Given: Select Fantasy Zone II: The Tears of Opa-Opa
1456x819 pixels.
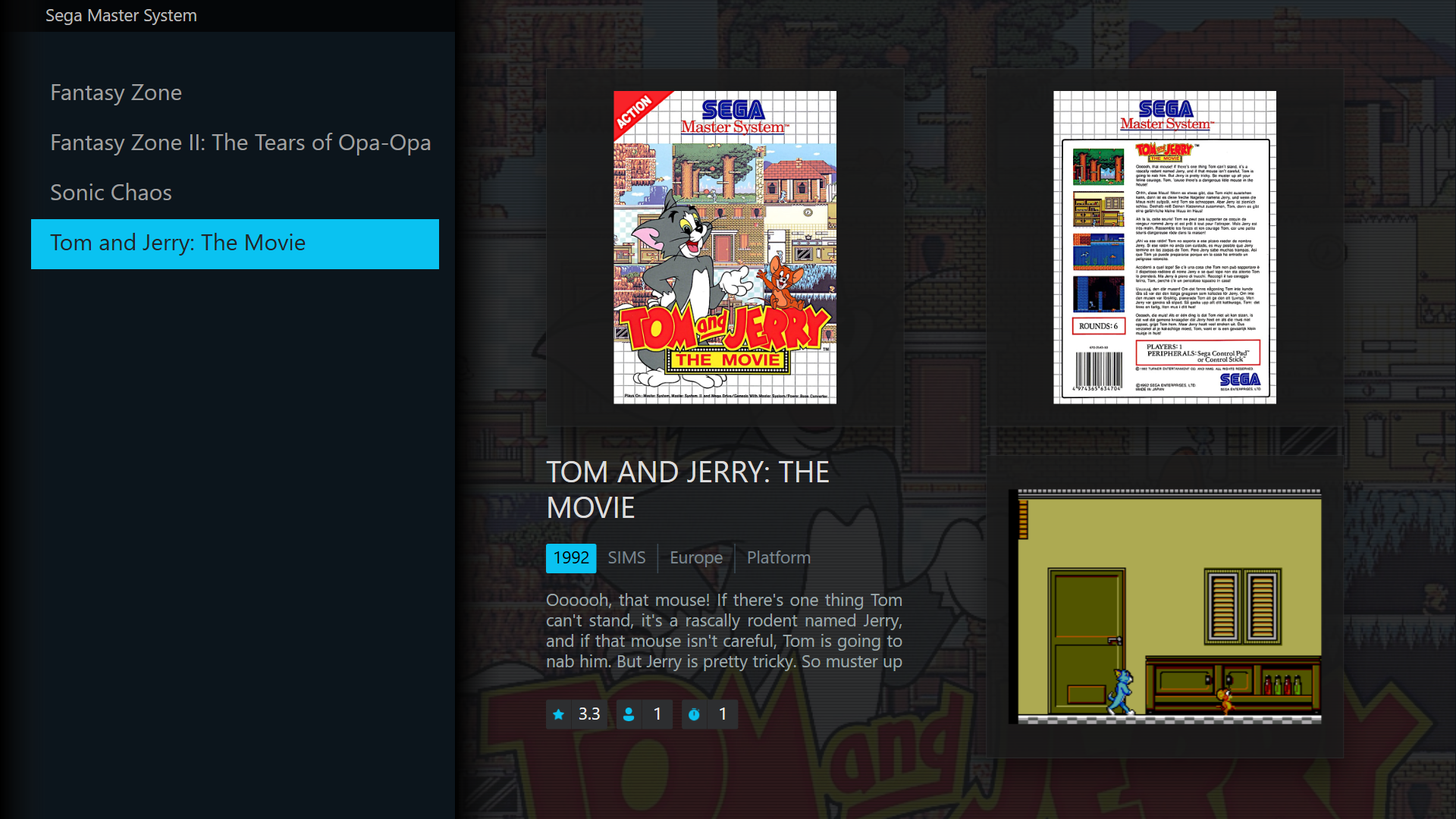Looking at the screenshot, I should 235,143.
